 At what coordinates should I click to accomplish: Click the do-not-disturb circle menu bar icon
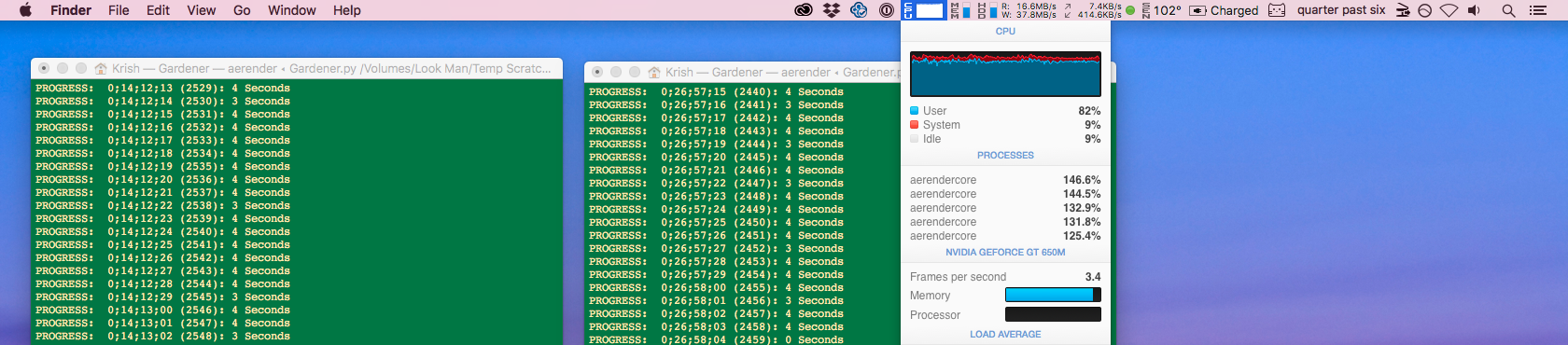[1424, 10]
